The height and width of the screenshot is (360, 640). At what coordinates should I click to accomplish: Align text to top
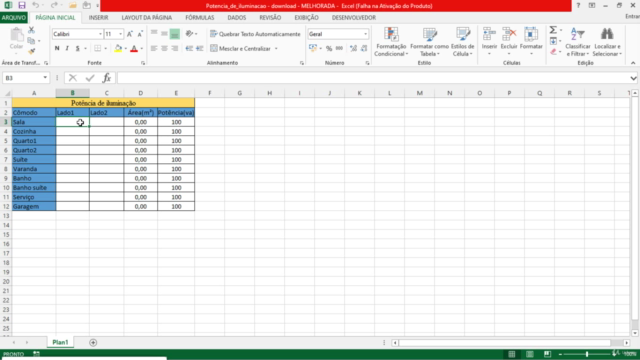click(x=154, y=34)
